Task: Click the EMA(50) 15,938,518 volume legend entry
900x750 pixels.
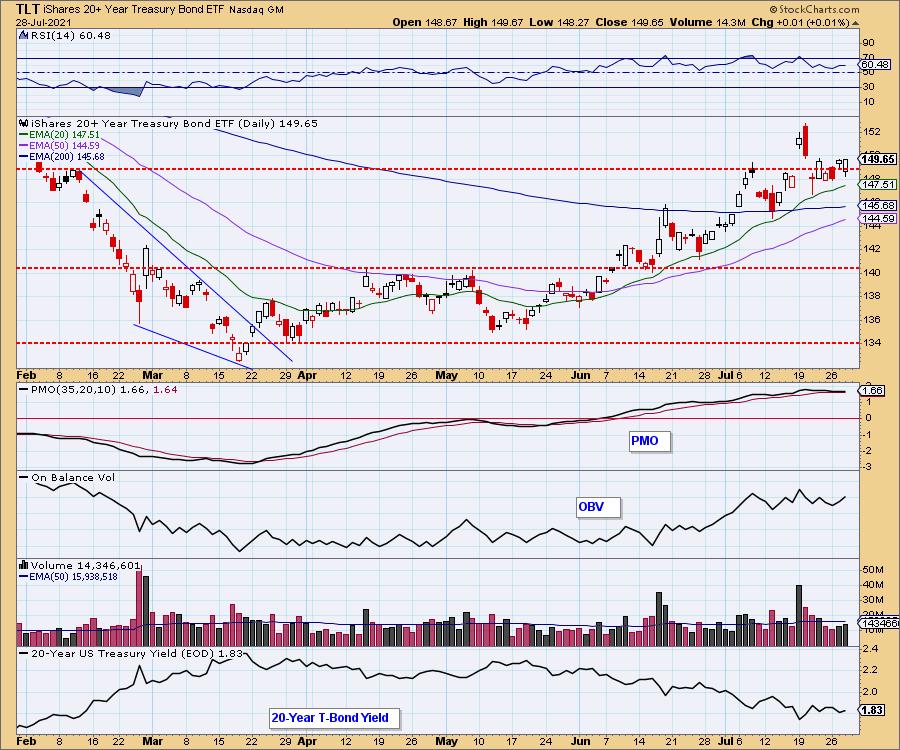Action: click(x=68, y=576)
